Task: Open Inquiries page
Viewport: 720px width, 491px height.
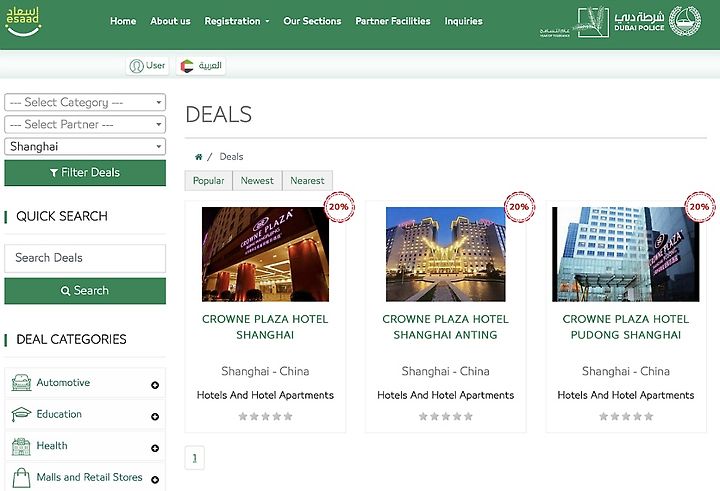Action: 463,21
